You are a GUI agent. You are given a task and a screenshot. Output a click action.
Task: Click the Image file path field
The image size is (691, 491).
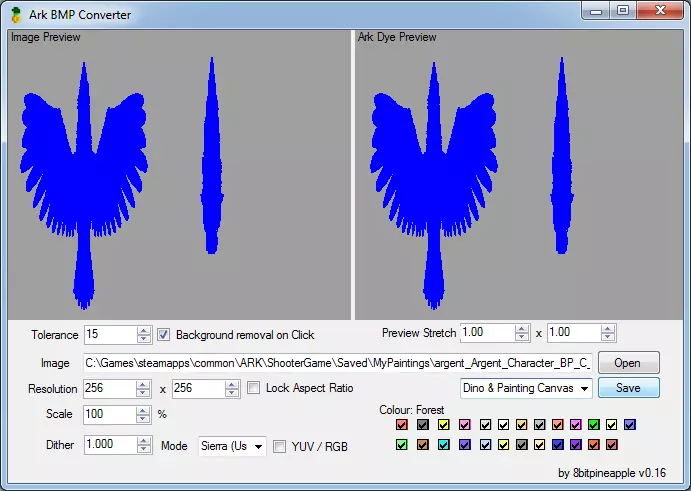point(338,362)
